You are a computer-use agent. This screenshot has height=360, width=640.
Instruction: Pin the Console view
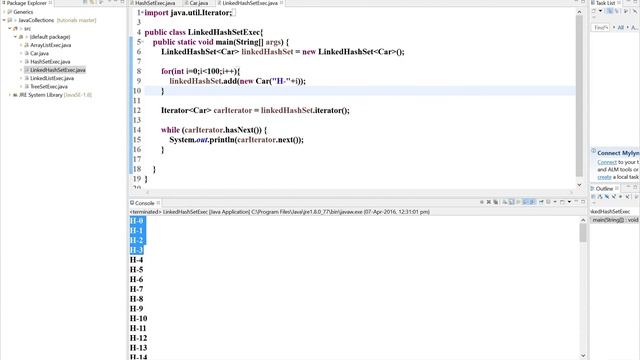pos(541,202)
